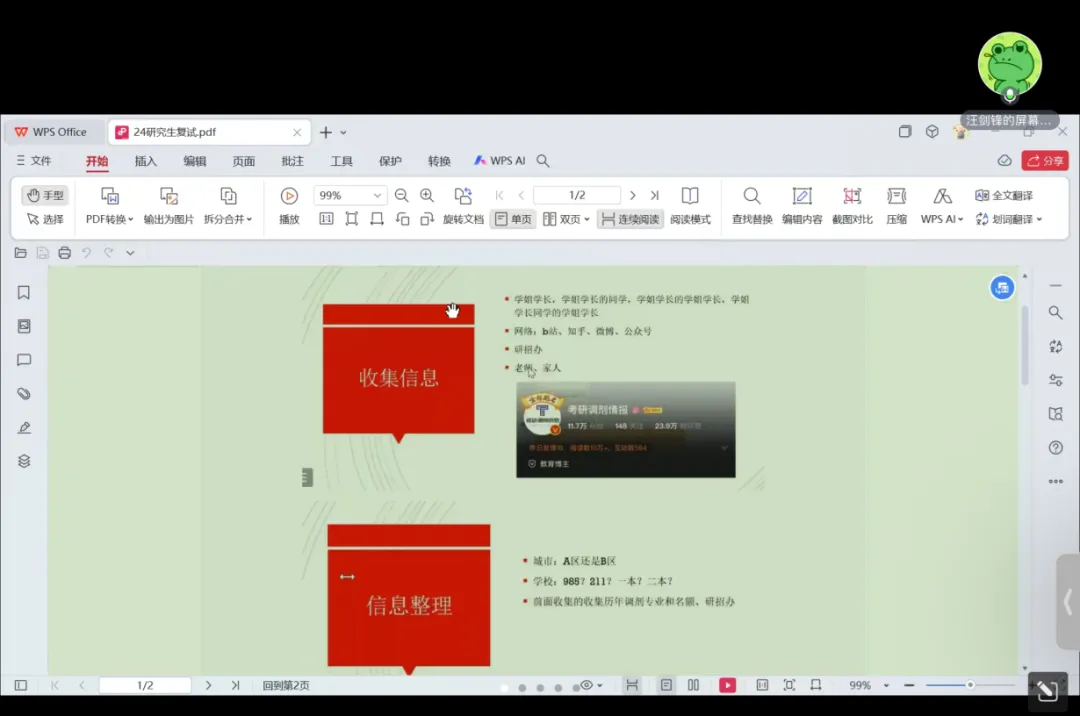Select the 截图对比 tool
The image size is (1080, 716).
click(x=852, y=197)
